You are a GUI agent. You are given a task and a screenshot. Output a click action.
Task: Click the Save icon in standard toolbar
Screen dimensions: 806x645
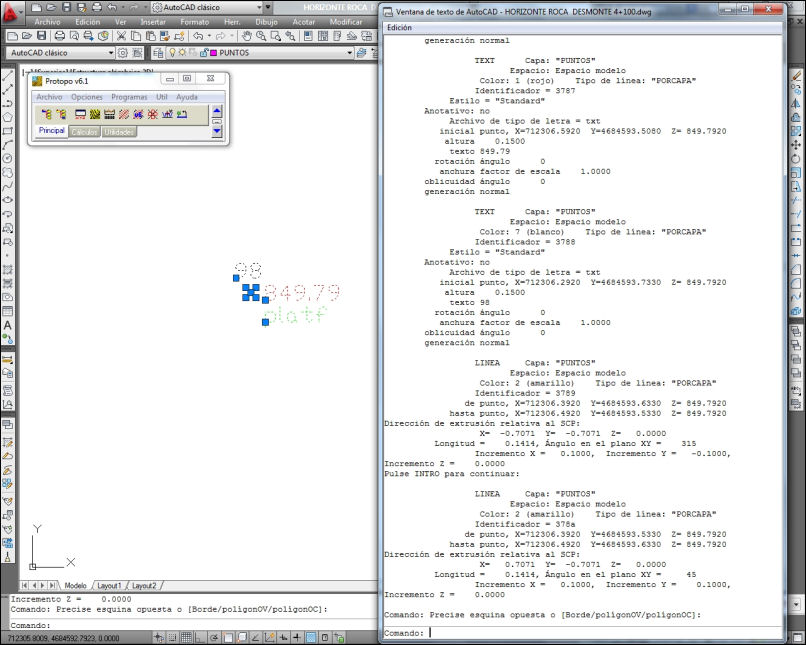pos(41,36)
